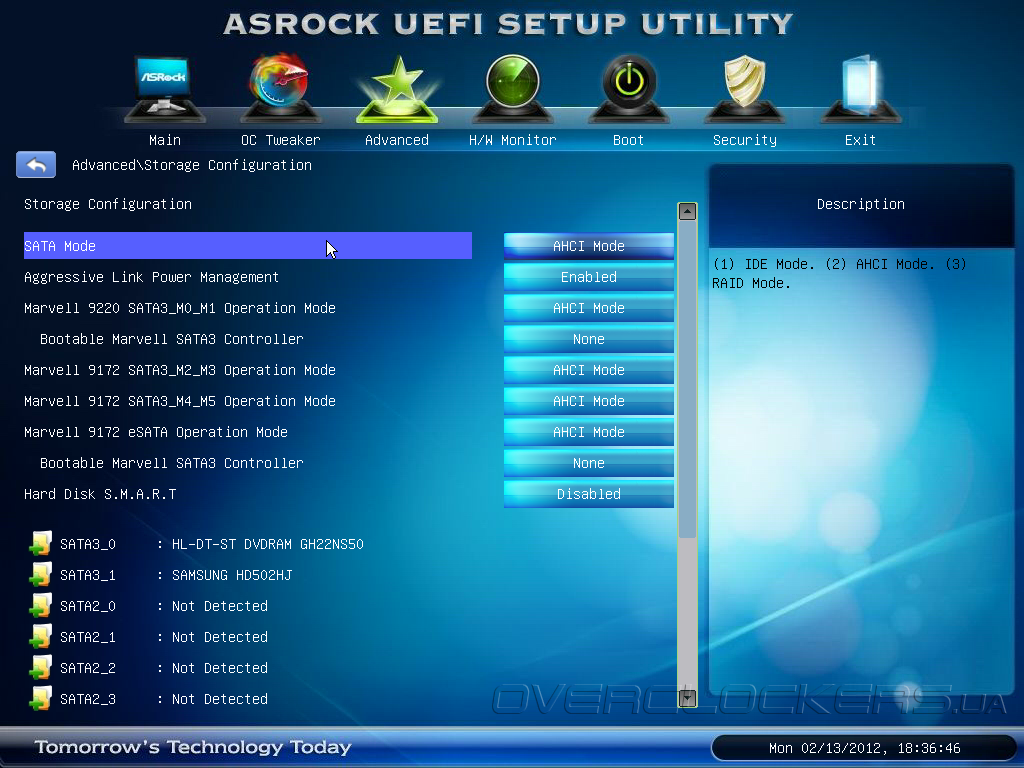Viewport: 1024px width, 768px height.
Task: Click the scrollbar down arrow
Action: (687, 697)
